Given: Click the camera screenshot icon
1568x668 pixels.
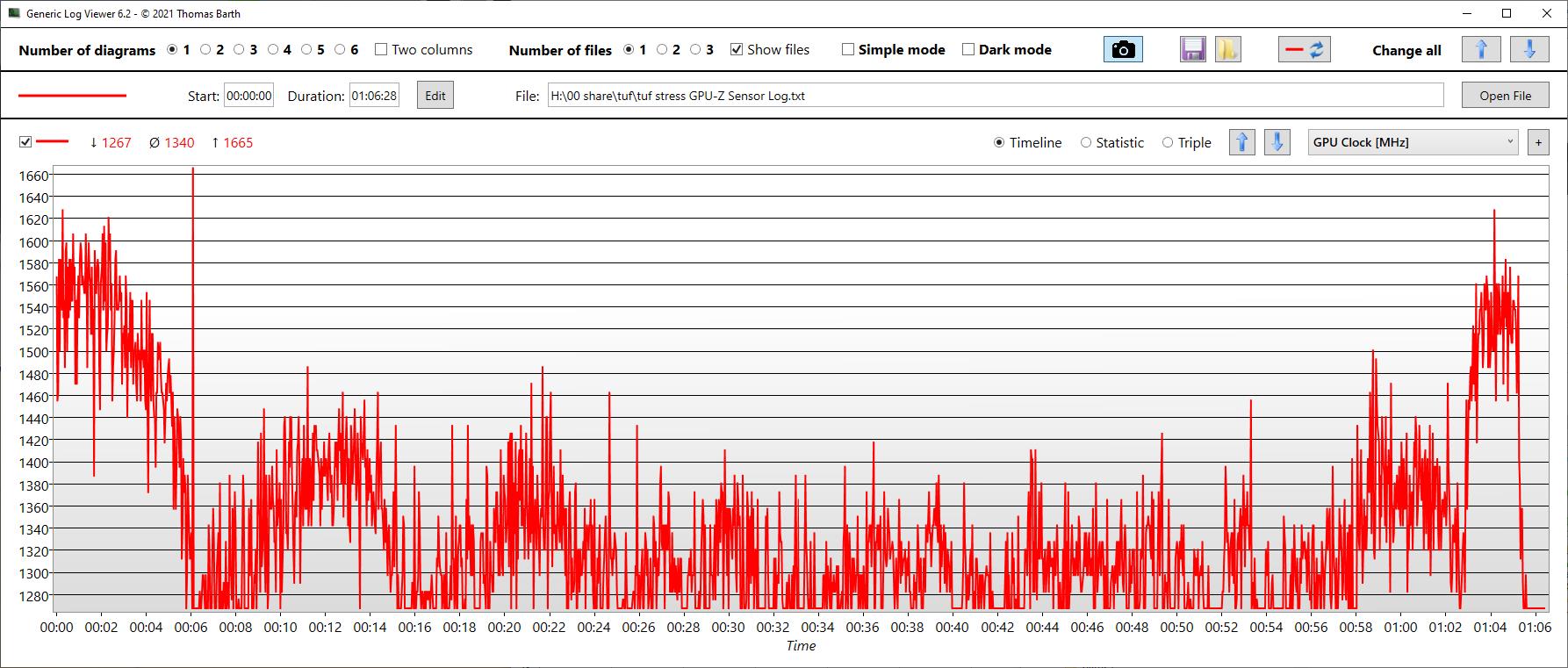Looking at the screenshot, I should (x=1123, y=50).
